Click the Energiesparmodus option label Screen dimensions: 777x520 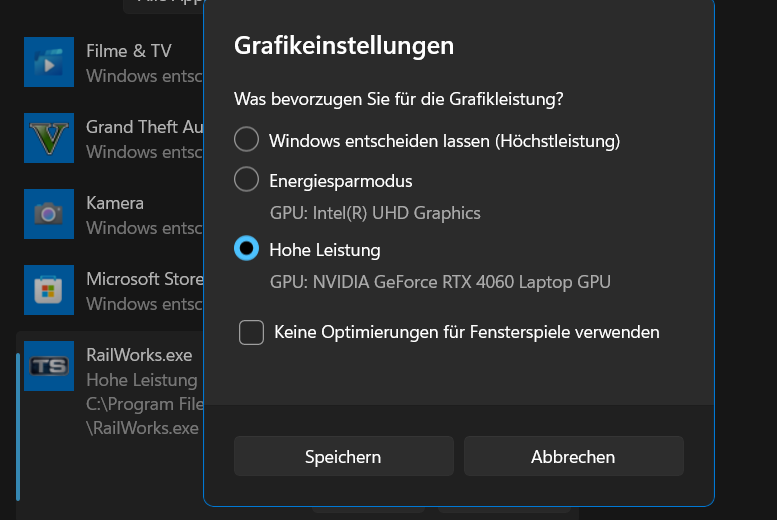coord(341,181)
